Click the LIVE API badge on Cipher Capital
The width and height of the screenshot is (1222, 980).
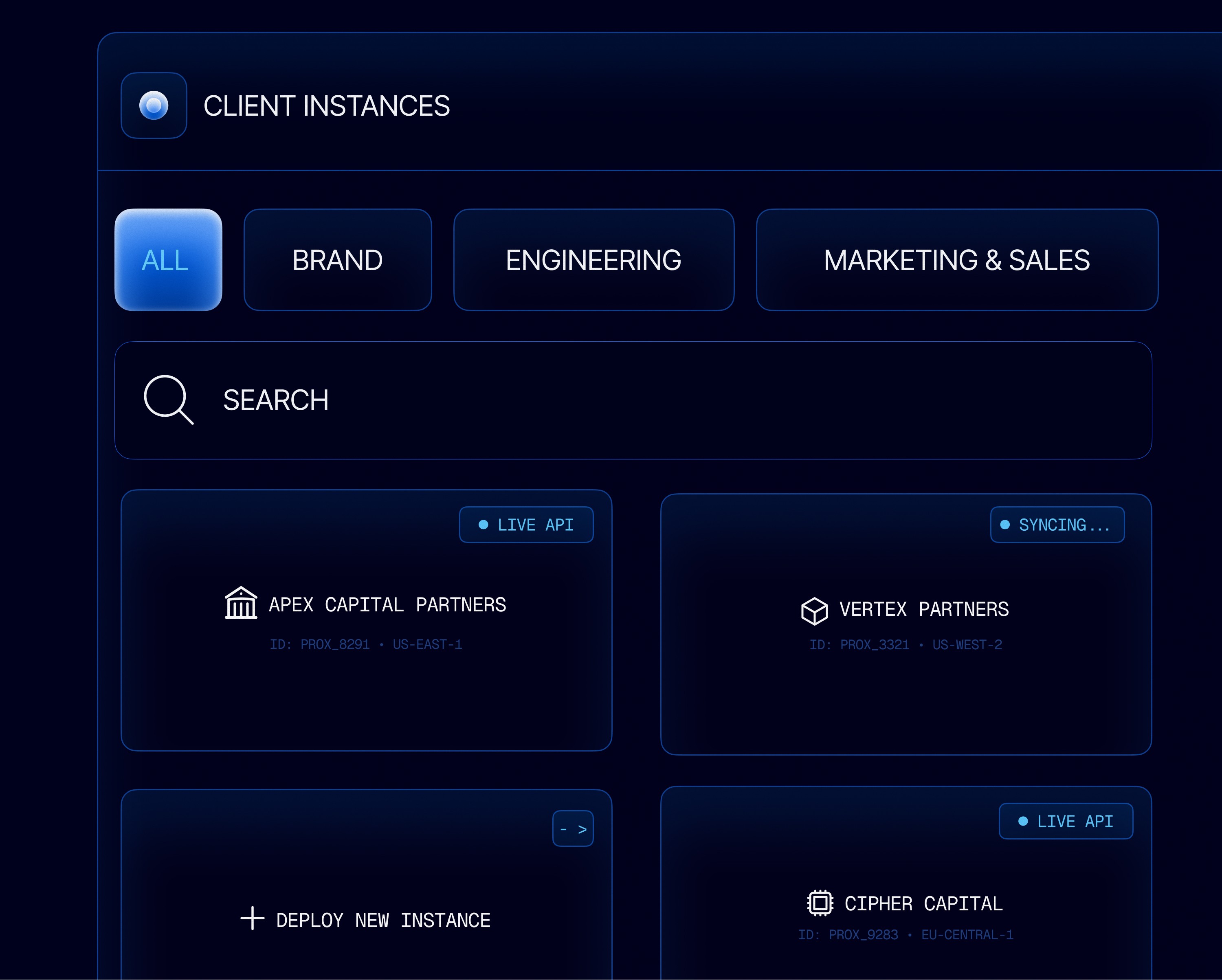[x=1066, y=821]
